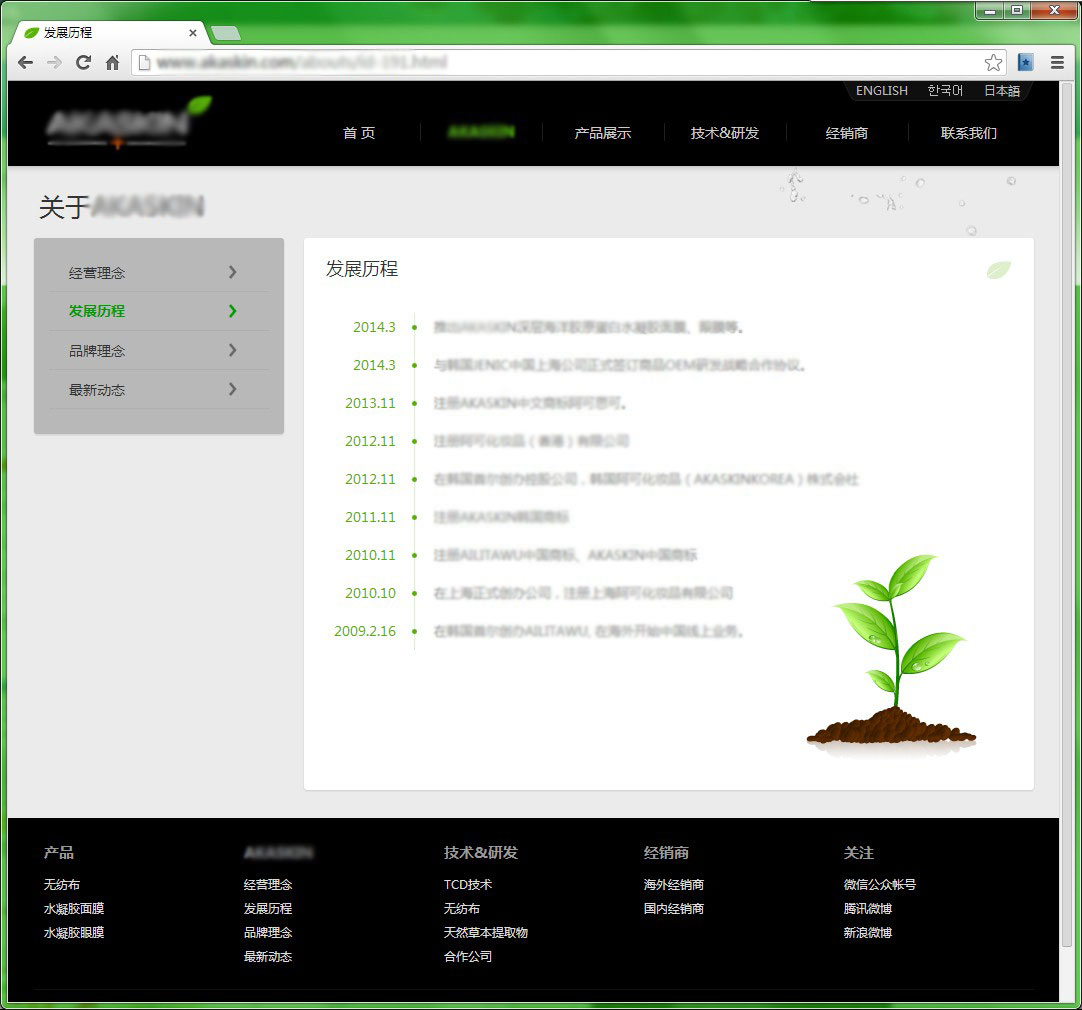Image resolution: width=1082 pixels, height=1010 pixels.
Task: Switch site language to 日本語
Action: tap(1001, 90)
